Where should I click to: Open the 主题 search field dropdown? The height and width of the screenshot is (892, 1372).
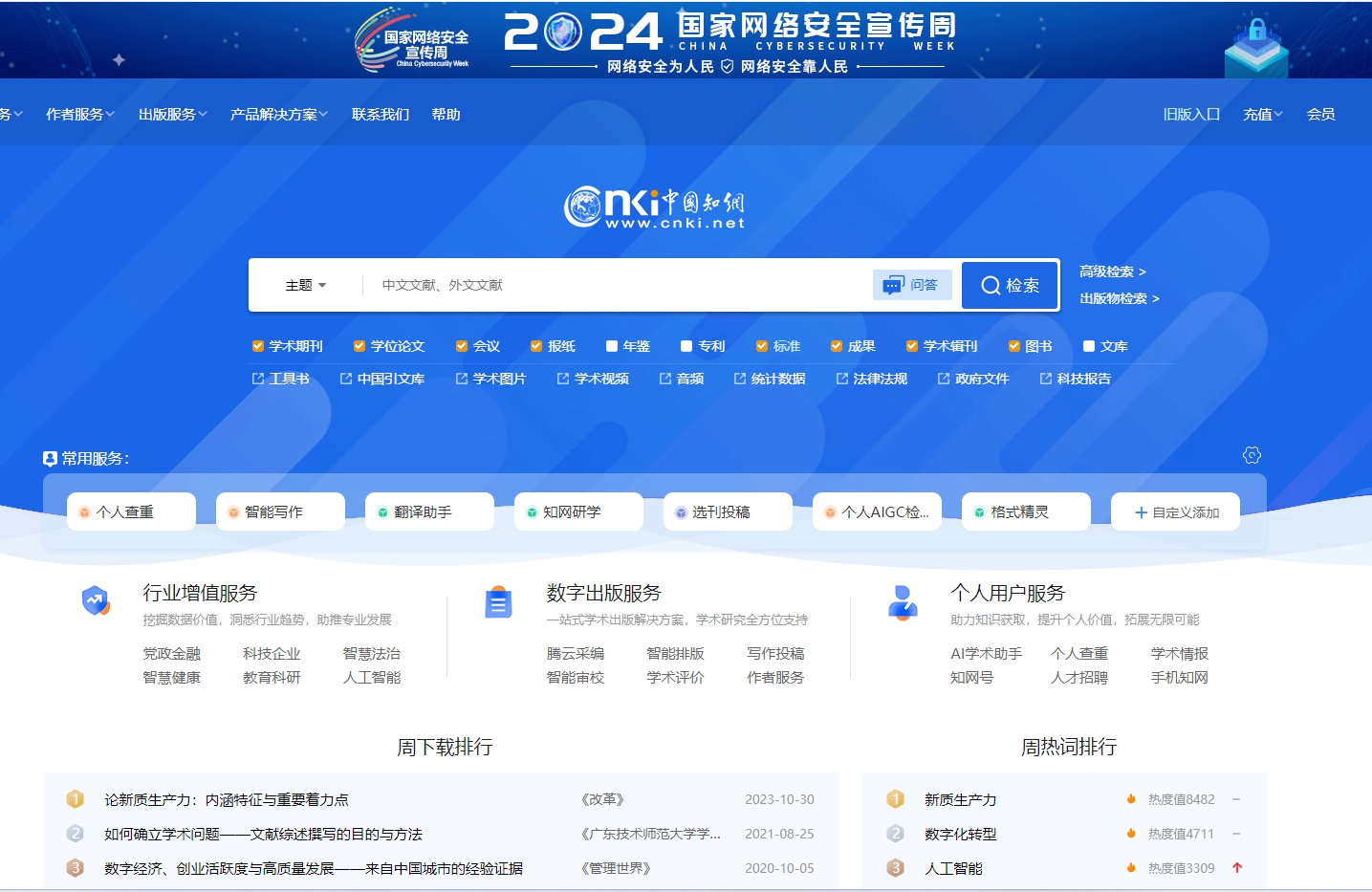[x=306, y=285]
